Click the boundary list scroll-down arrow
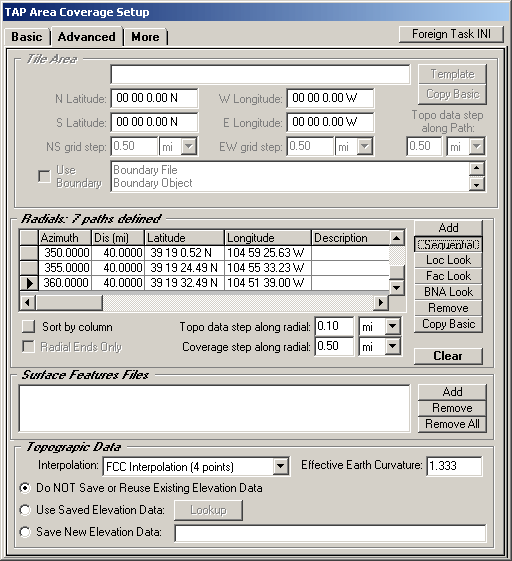This screenshot has width=512, height=561. (x=477, y=184)
